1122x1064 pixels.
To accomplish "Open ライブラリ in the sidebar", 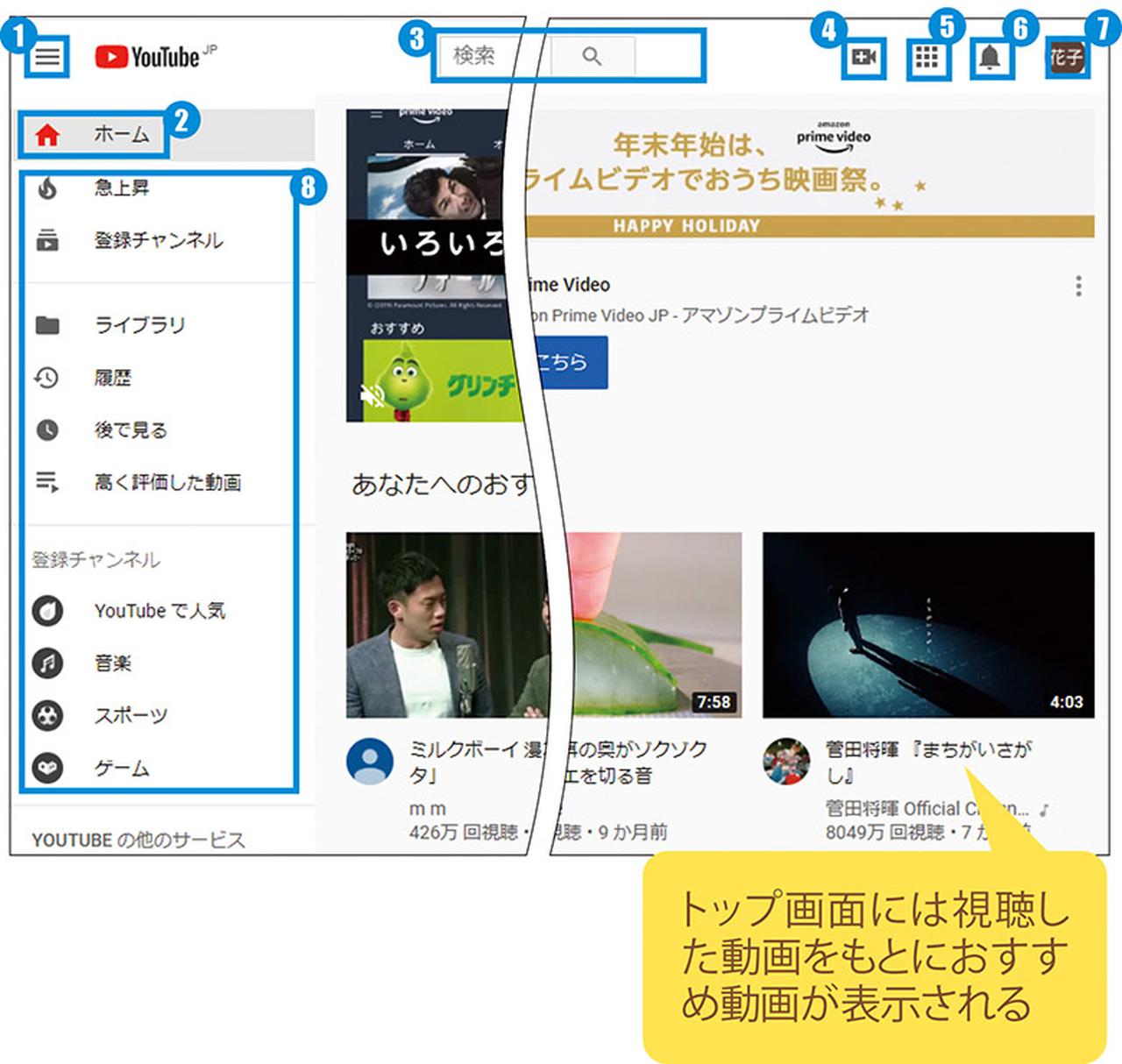I will pos(140,325).
